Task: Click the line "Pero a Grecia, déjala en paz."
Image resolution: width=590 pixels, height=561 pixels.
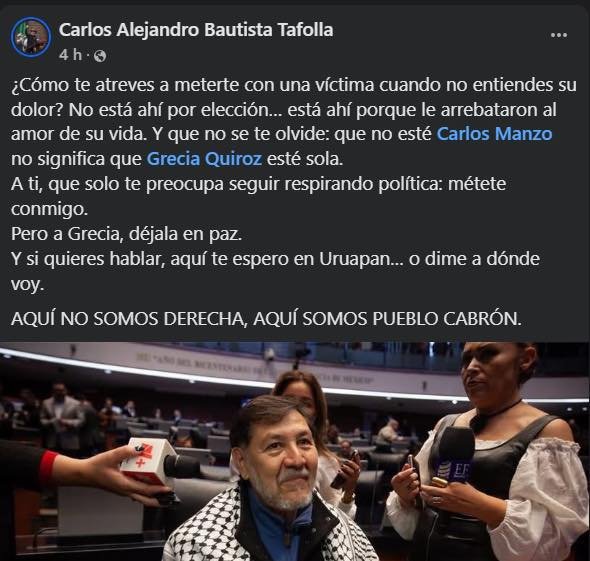Action: pyautogui.click(x=126, y=234)
